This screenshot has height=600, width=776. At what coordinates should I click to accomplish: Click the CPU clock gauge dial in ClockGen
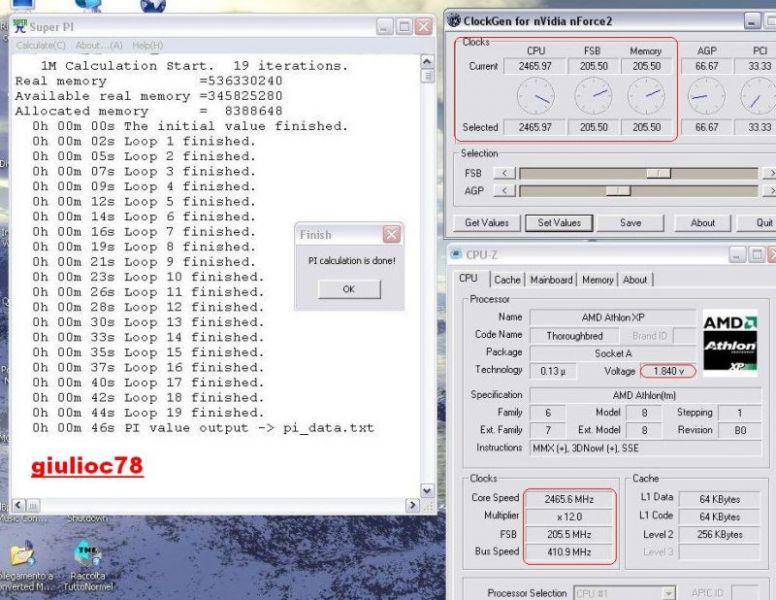point(535,96)
